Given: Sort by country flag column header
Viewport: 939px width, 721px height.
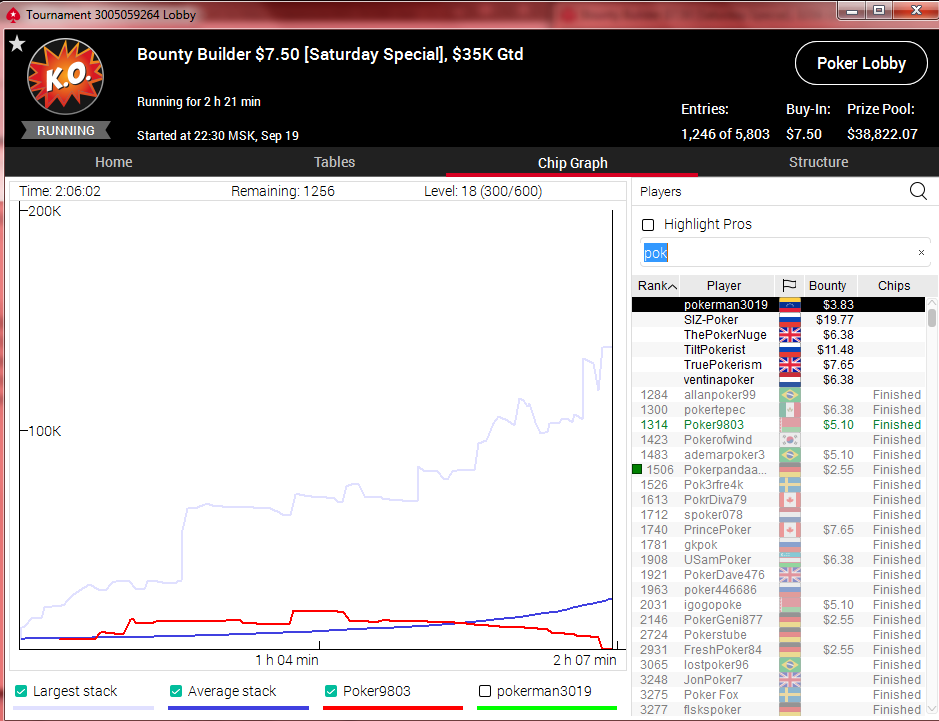Looking at the screenshot, I should tap(789, 286).
